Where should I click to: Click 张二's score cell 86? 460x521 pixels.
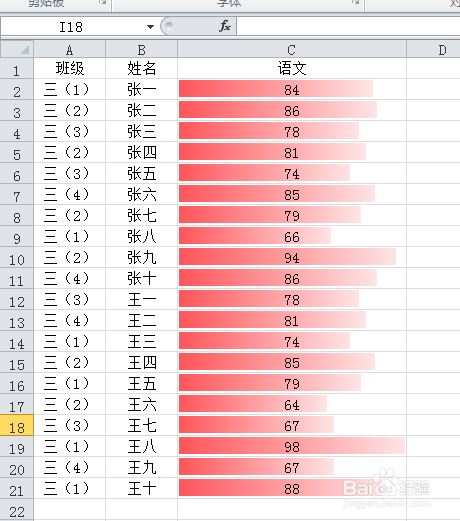pos(292,111)
